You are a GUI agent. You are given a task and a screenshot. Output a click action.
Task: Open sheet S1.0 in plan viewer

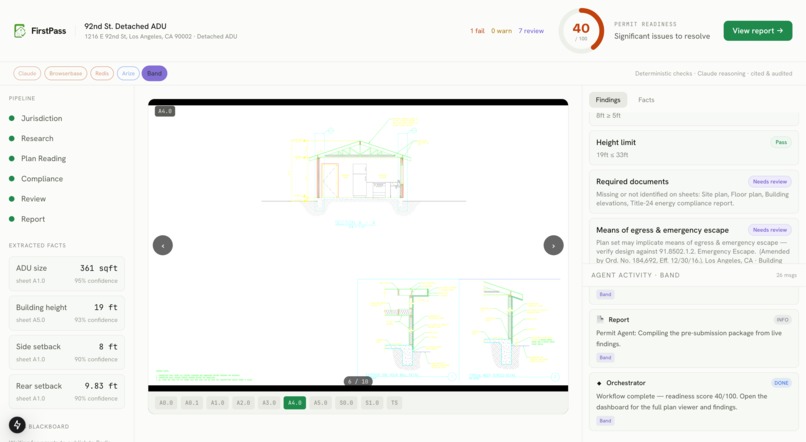coord(372,403)
